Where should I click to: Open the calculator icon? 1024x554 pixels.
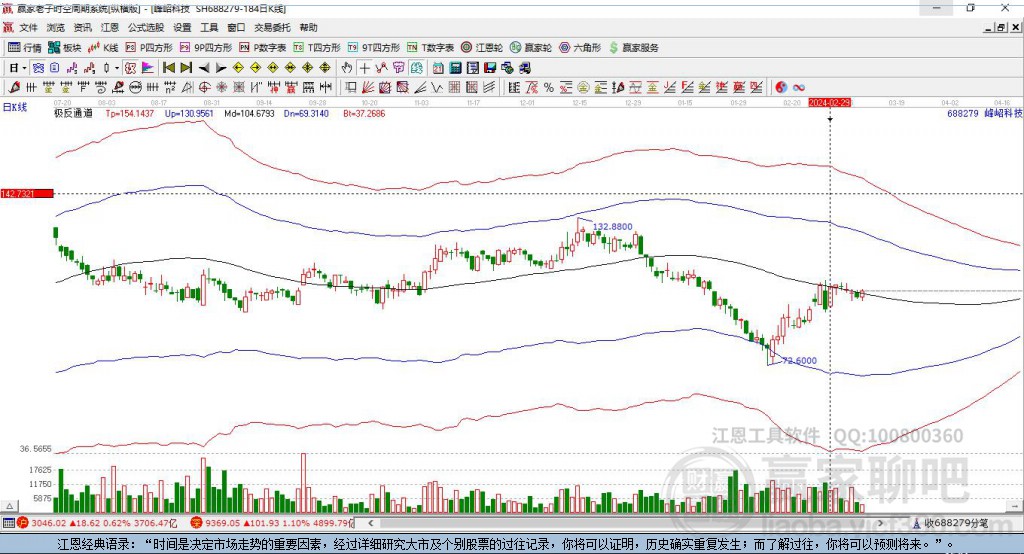click(455, 68)
